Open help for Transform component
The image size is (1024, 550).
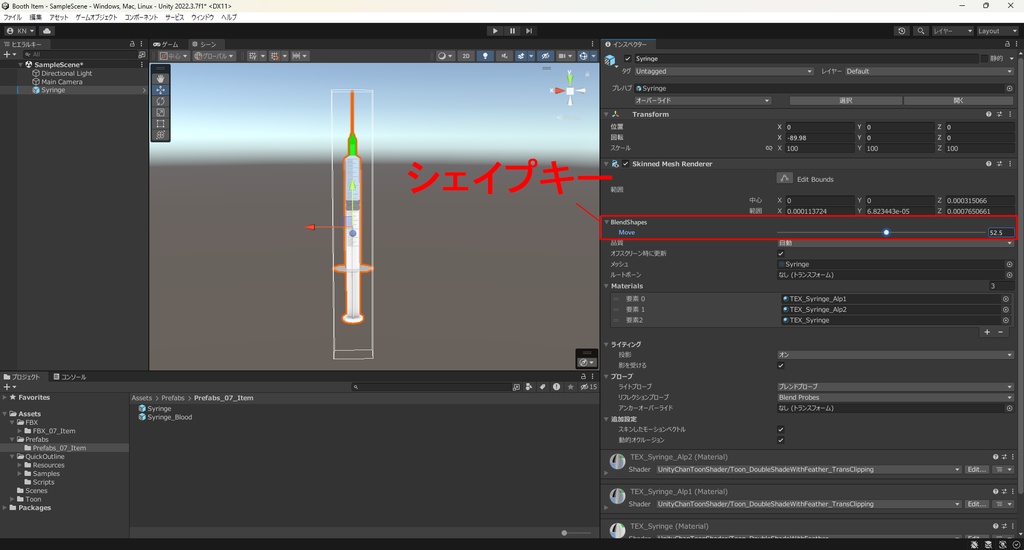click(x=988, y=114)
